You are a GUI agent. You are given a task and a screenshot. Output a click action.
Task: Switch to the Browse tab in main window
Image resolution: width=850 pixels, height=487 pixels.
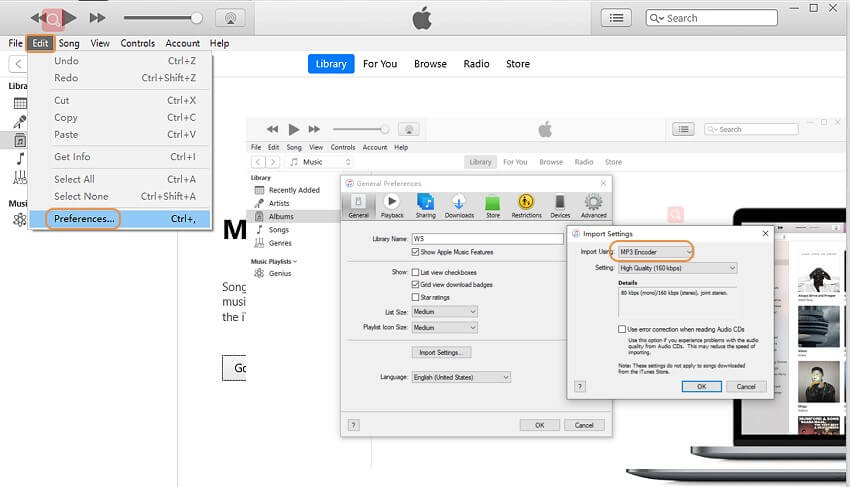(x=430, y=64)
